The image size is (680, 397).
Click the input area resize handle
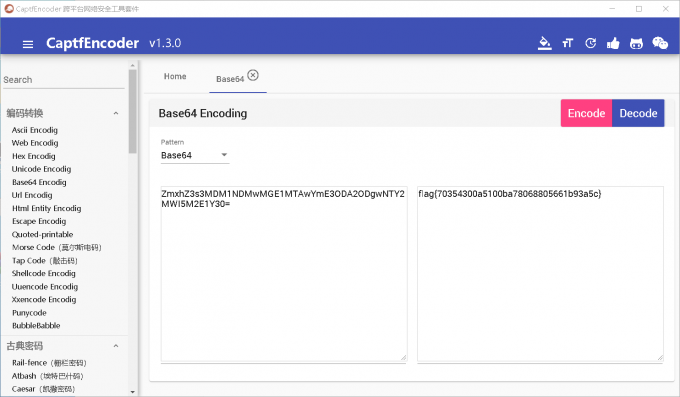tap(403, 358)
